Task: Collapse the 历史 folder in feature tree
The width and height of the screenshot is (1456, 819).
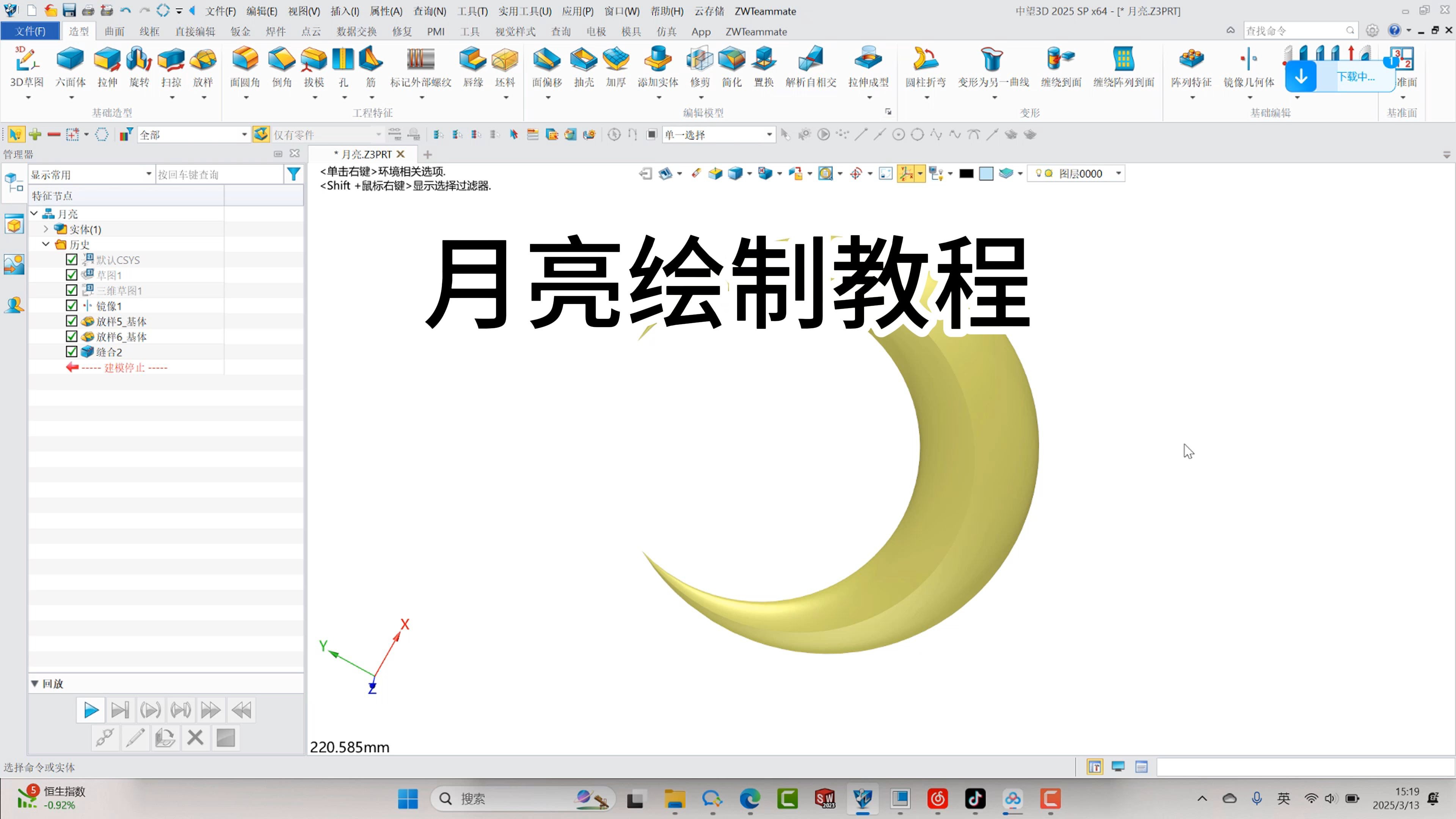Action: coord(46,244)
